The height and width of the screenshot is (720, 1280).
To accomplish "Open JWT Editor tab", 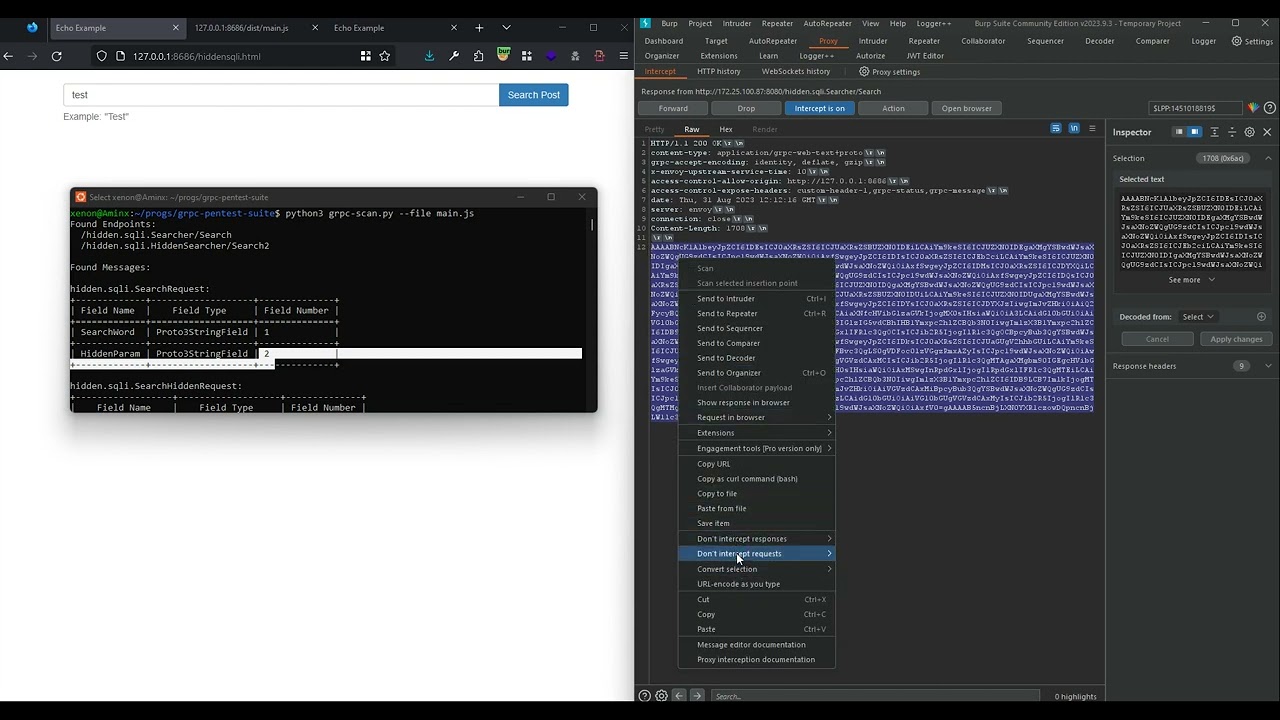I will pos(925,56).
